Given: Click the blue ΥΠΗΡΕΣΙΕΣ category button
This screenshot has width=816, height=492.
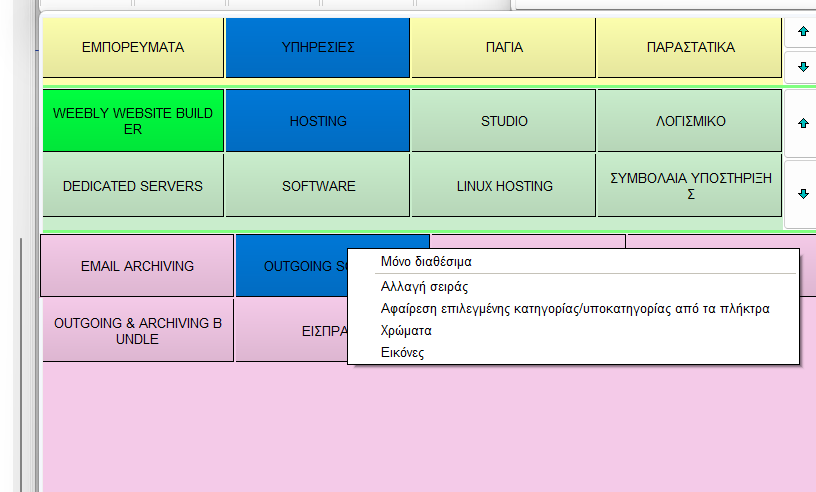Looking at the screenshot, I should [318, 47].
